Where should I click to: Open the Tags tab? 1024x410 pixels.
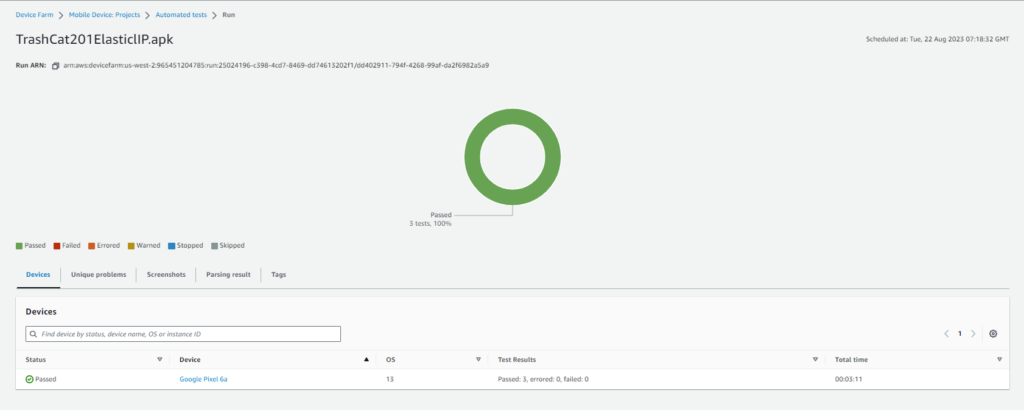(278, 275)
